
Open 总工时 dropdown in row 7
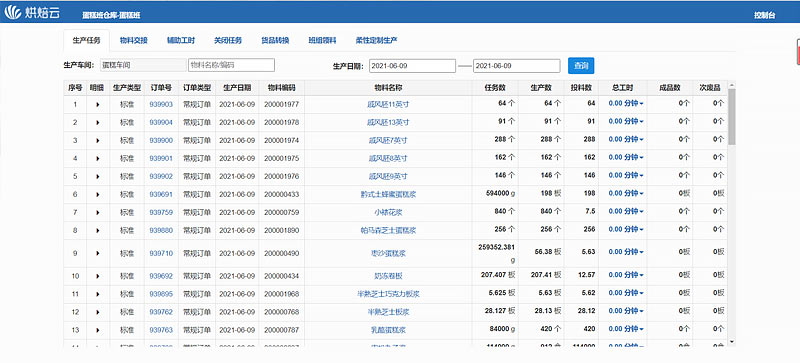coord(626,211)
